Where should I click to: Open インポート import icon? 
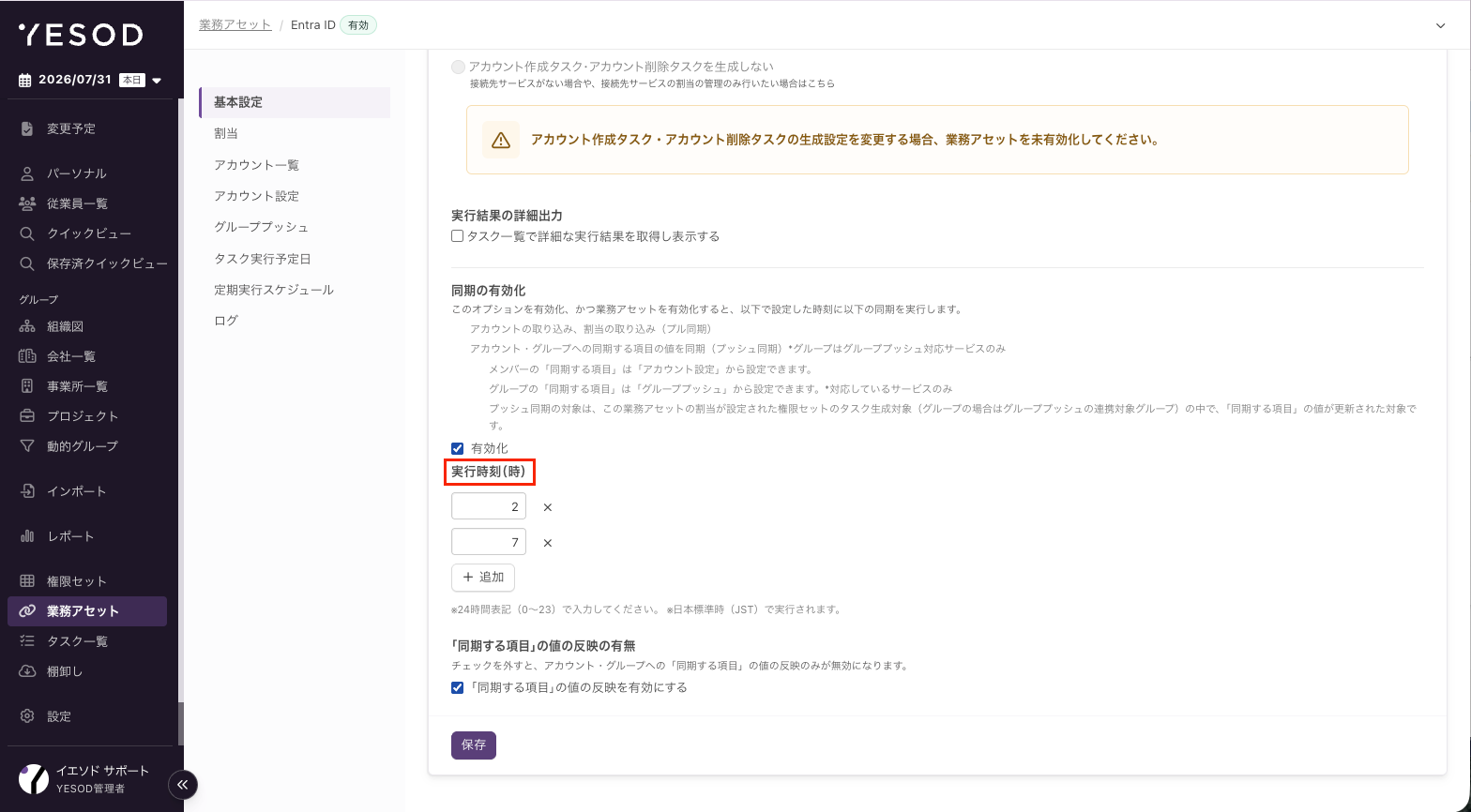coord(27,491)
